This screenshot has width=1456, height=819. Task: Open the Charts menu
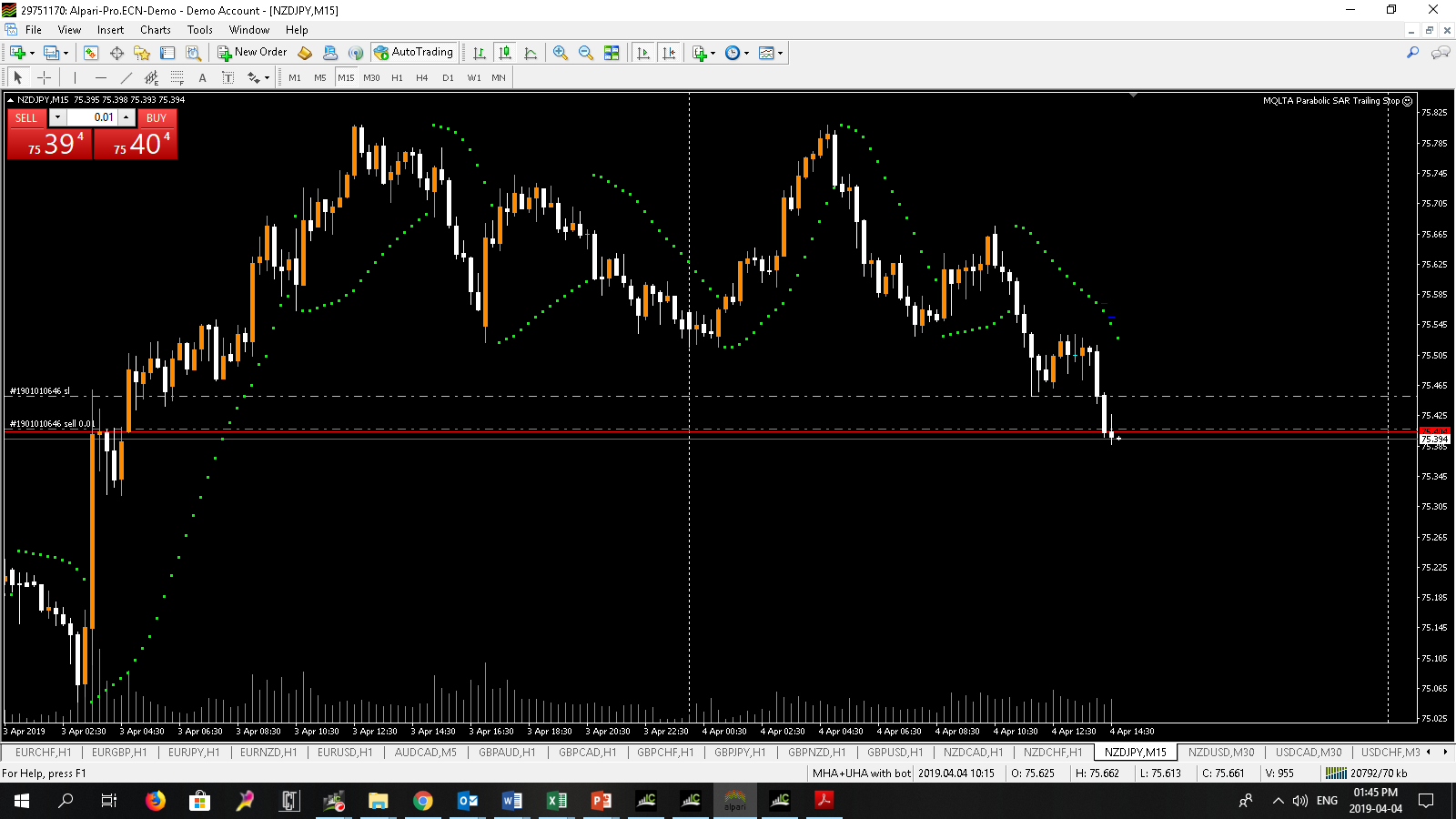click(x=156, y=30)
